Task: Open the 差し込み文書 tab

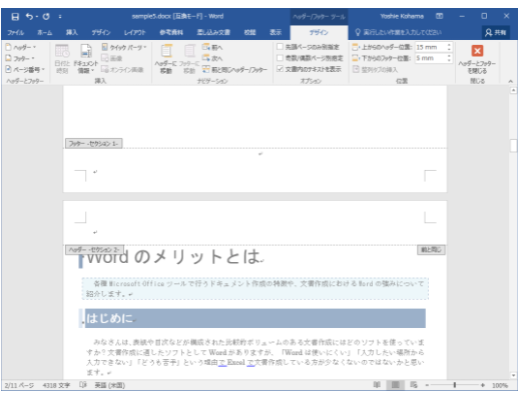Action: [x=213, y=32]
